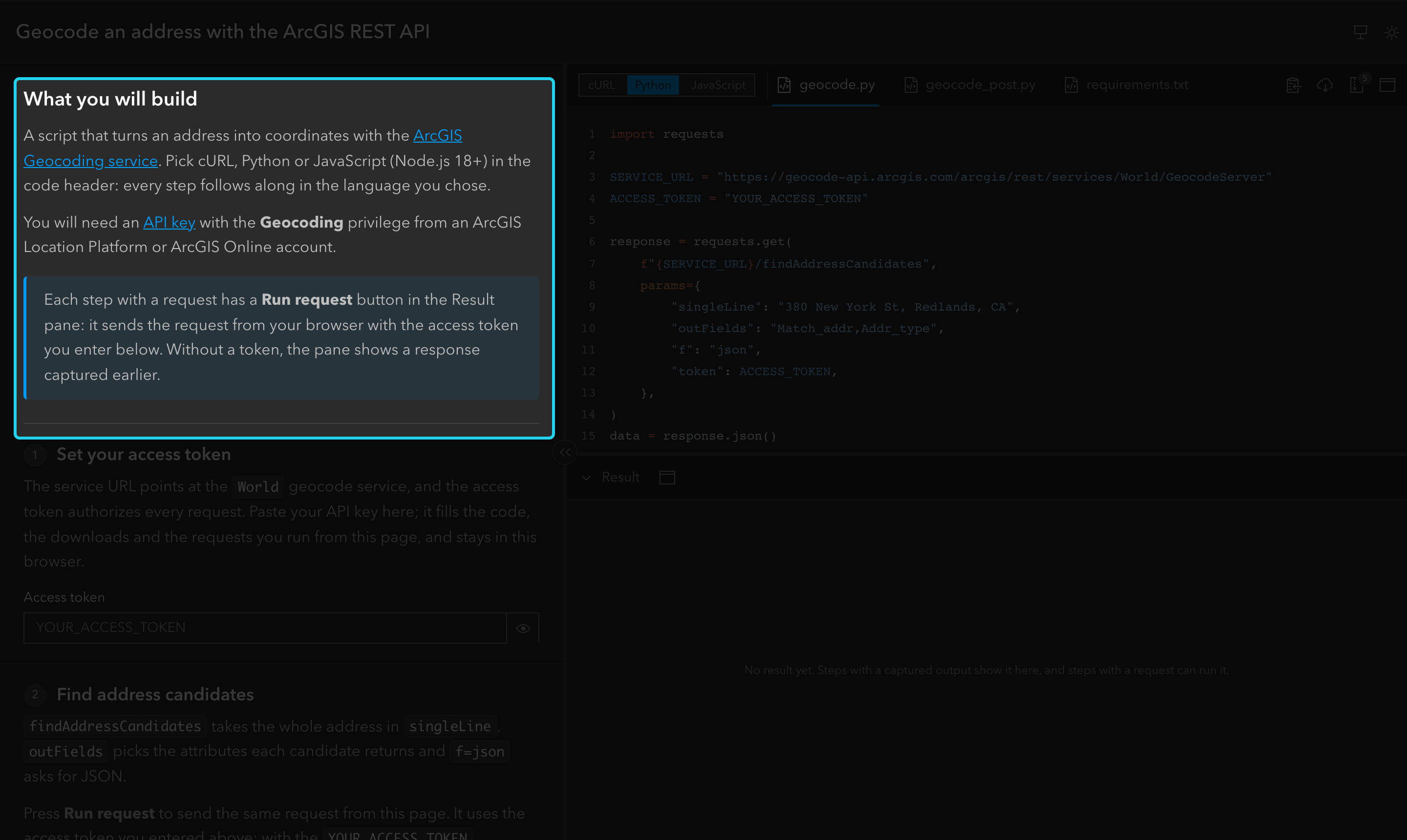This screenshot has width=1407, height=840.
Task: Click the 'findAddressCandidates' inline code in step 2
Action: (115, 726)
